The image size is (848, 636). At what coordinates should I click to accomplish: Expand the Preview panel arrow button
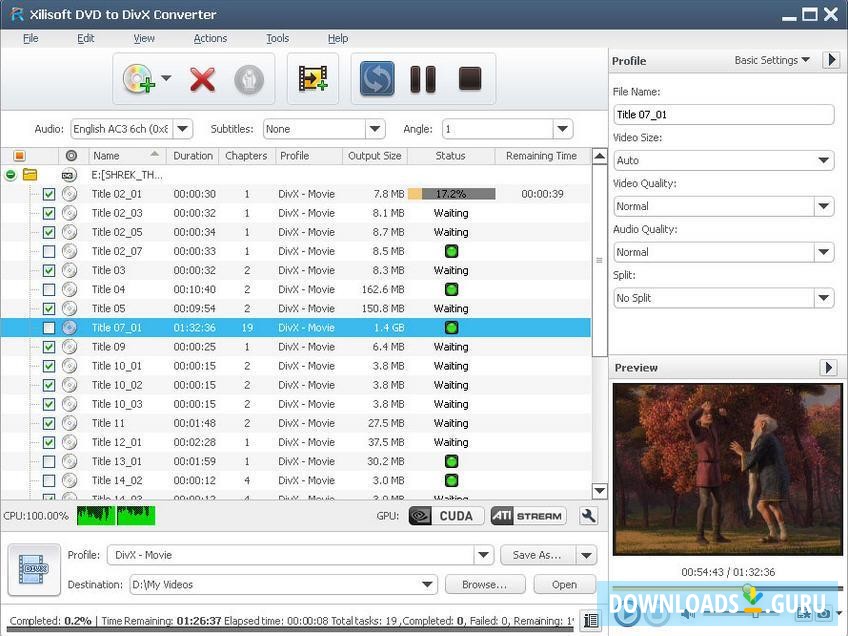(x=828, y=368)
